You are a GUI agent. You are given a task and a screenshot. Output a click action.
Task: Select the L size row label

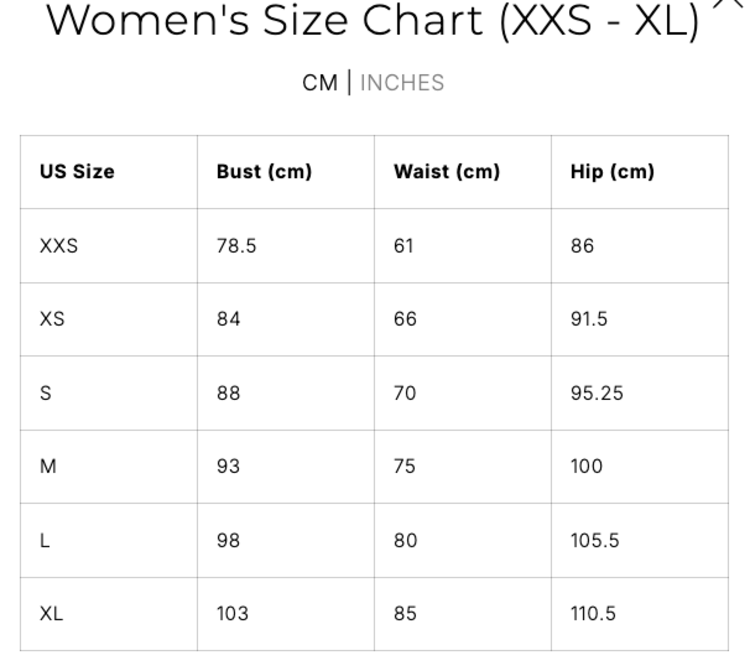tap(45, 540)
